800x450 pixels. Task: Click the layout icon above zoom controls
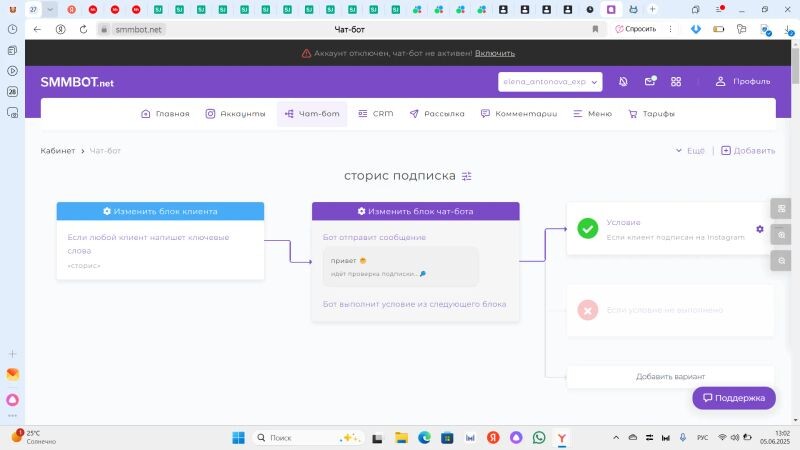tap(781, 209)
